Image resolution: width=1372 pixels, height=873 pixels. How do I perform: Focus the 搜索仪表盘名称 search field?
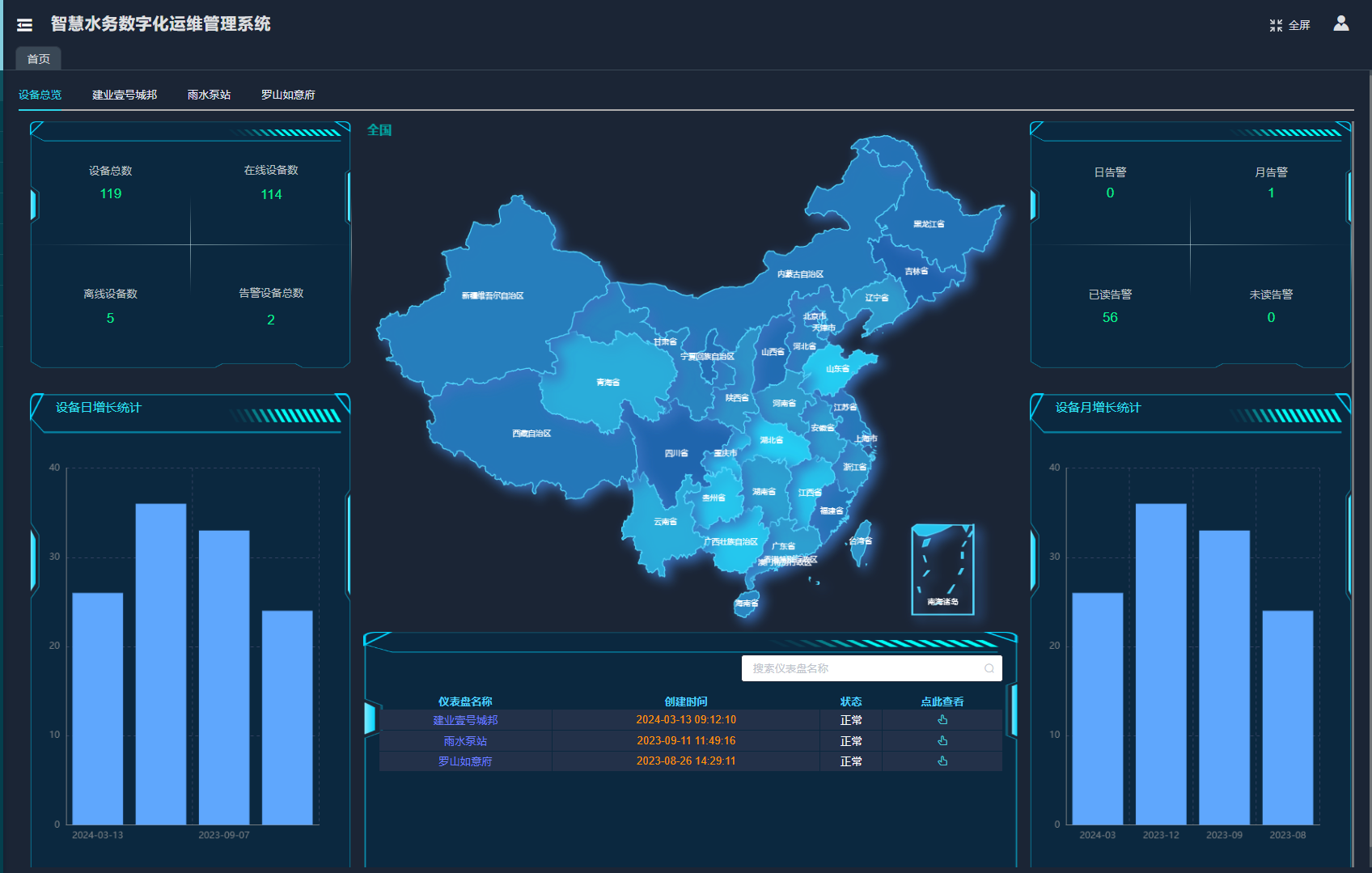pos(862,668)
